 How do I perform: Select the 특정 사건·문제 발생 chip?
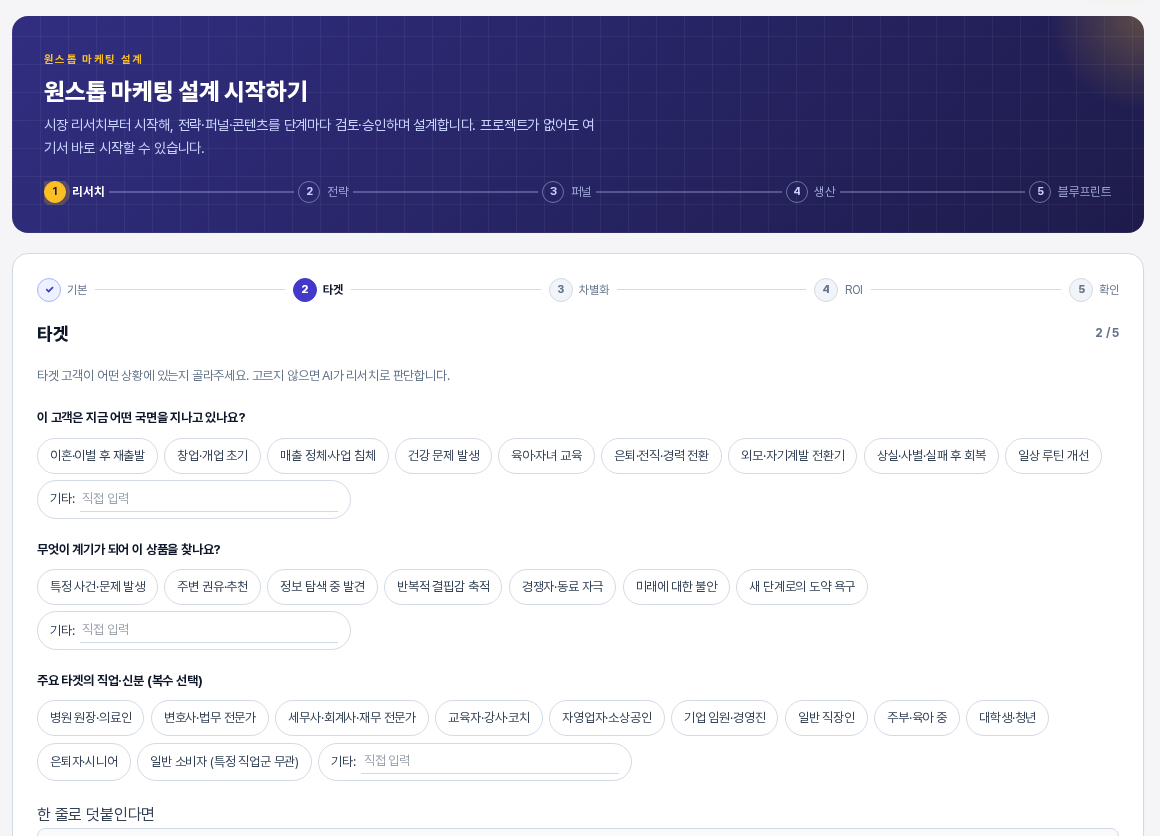(98, 587)
